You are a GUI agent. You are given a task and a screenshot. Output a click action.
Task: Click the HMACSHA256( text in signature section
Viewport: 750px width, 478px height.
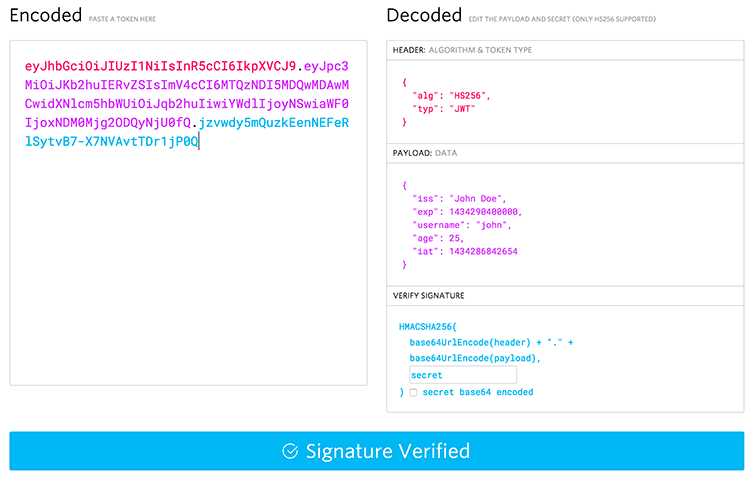[429, 327]
